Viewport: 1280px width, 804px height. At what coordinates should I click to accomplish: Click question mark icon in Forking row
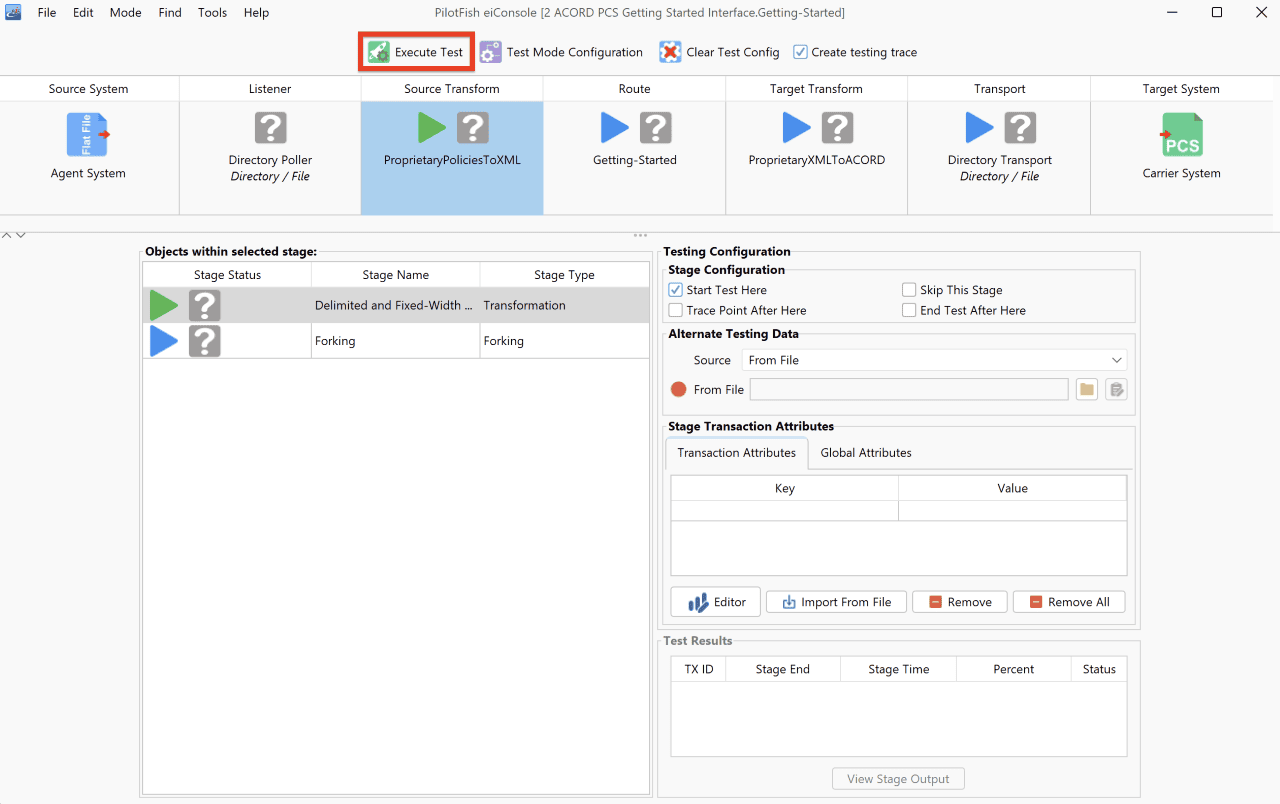pyautogui.click(x=205, y=341)
